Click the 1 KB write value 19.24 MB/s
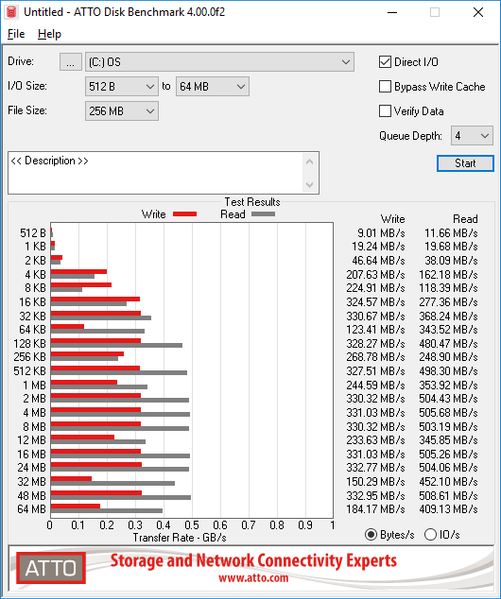The width and height of the screenshot is (501, 599). coord(378,246)
